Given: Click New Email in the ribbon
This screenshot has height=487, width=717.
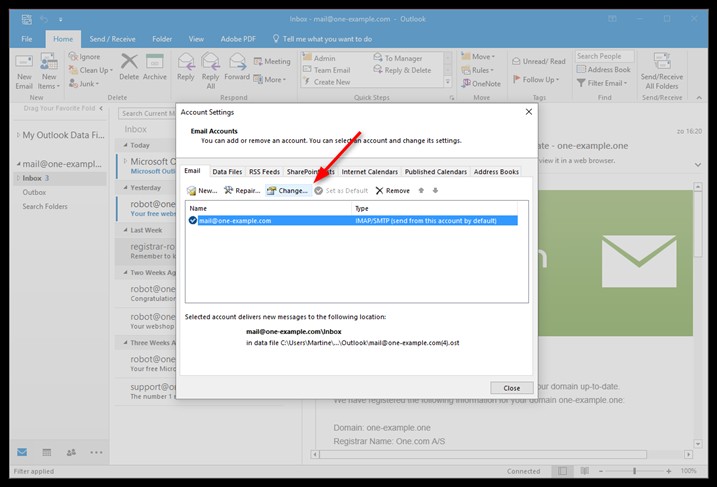Looking at the screenshot, I should (24, 72).
